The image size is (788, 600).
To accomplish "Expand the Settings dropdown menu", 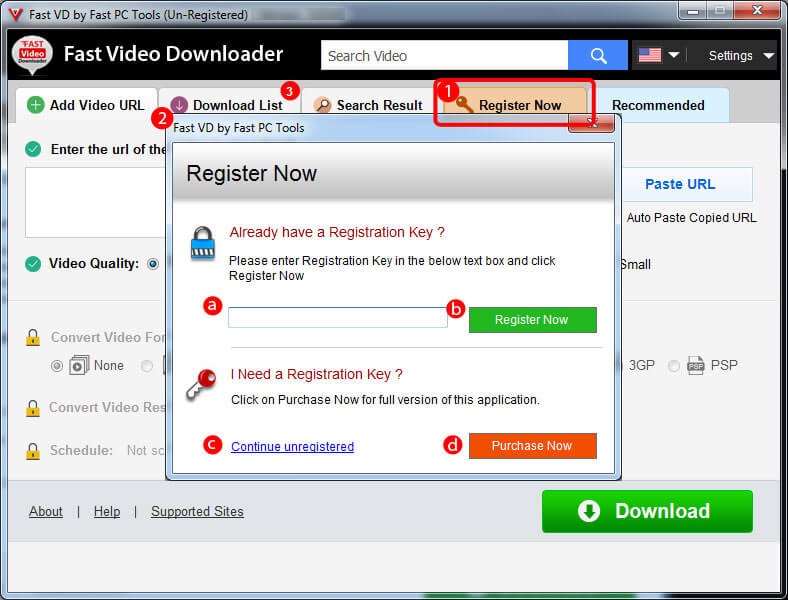I will [741, 55].
